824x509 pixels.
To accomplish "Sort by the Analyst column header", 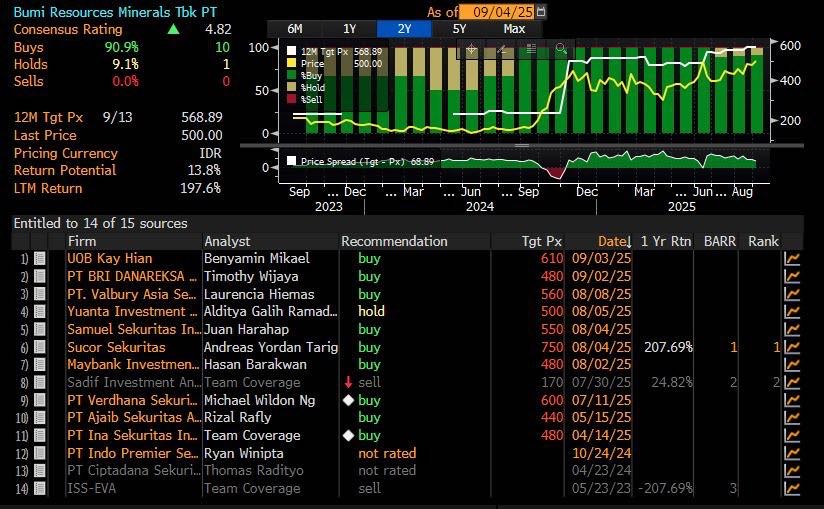I will tap(227, 241).
